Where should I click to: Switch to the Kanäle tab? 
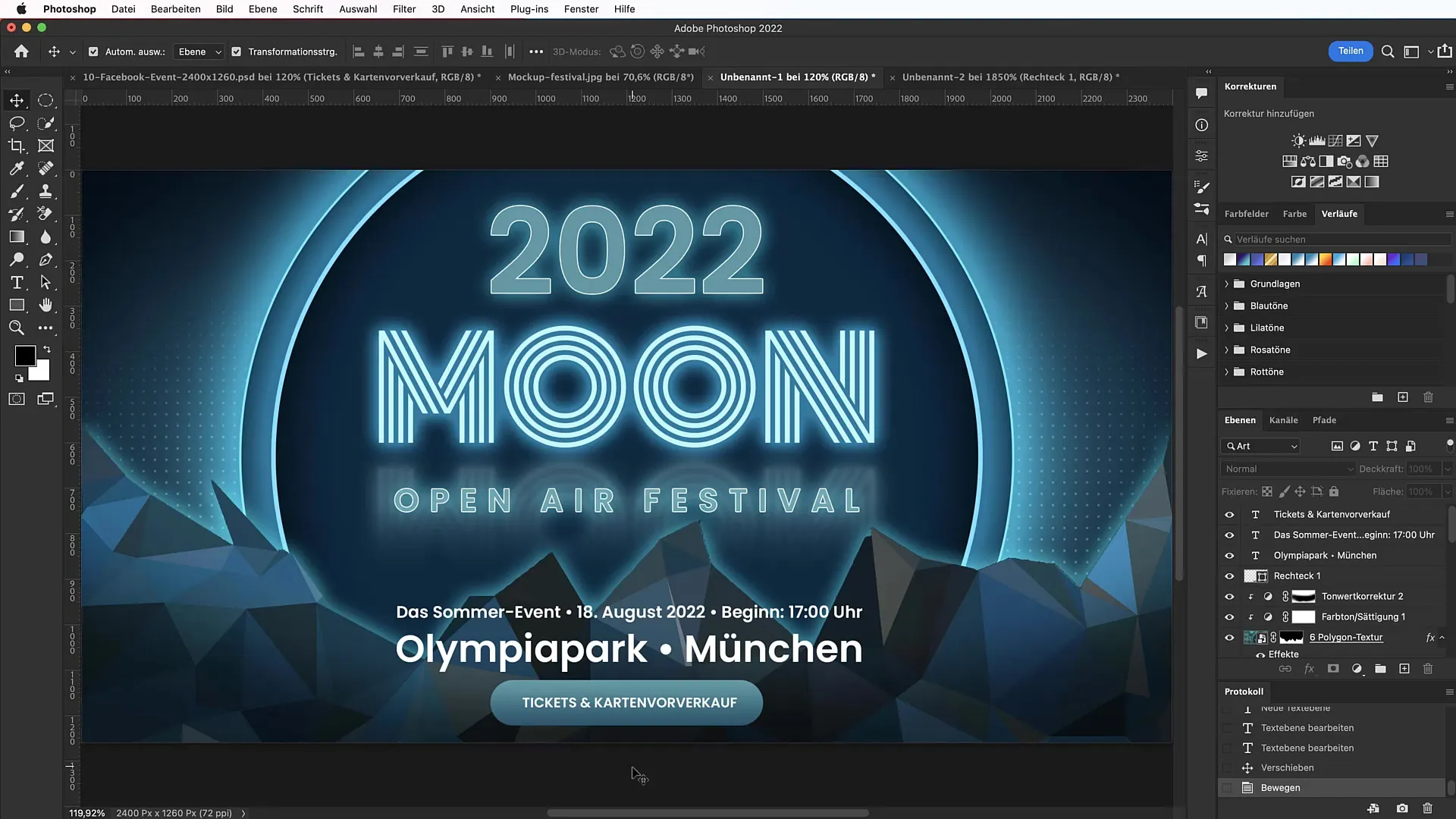click(x=1283, y=419)
